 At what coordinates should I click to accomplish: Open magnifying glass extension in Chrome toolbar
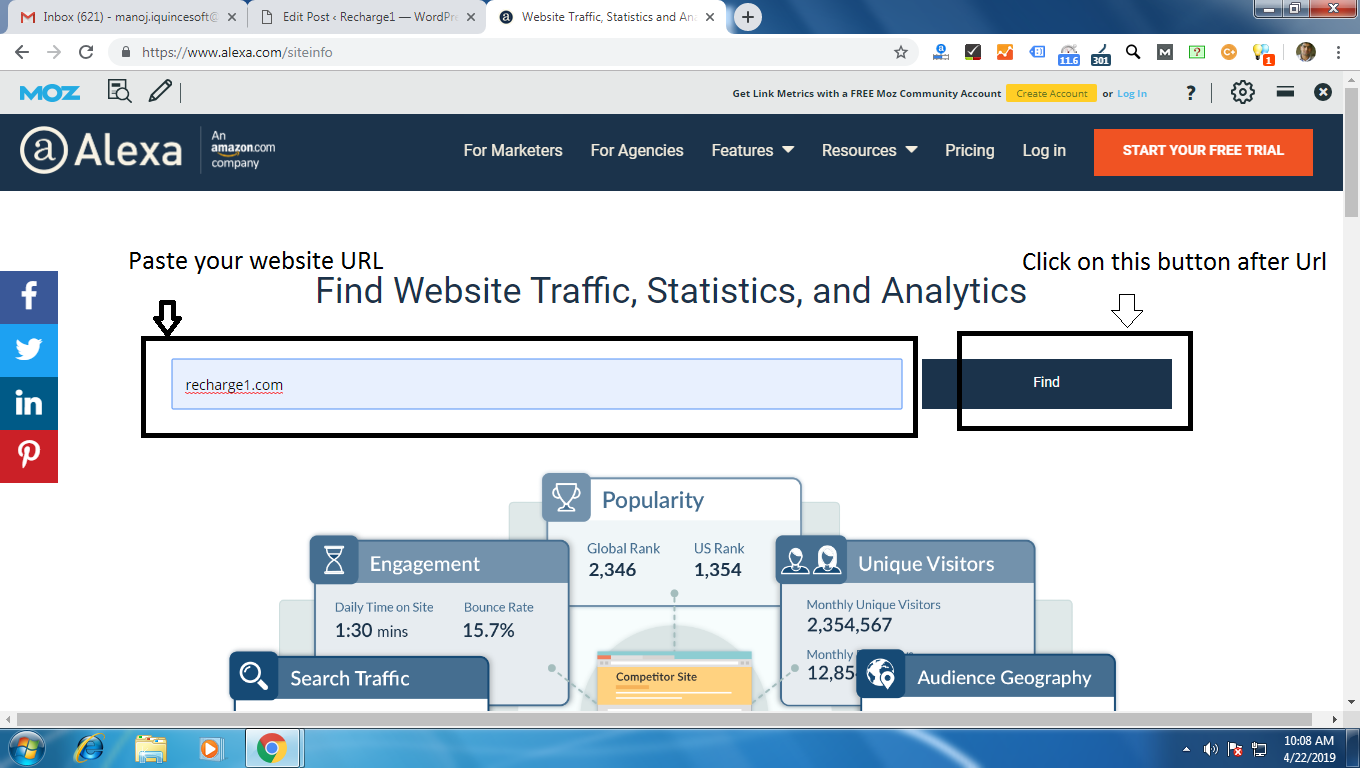tap(1133, 52)
